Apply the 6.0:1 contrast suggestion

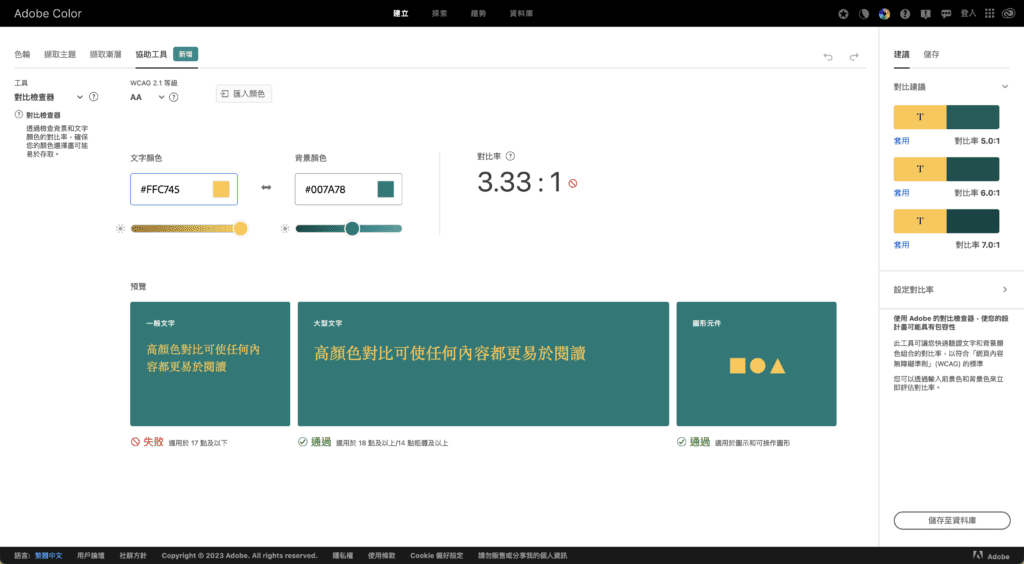point(901,193)
